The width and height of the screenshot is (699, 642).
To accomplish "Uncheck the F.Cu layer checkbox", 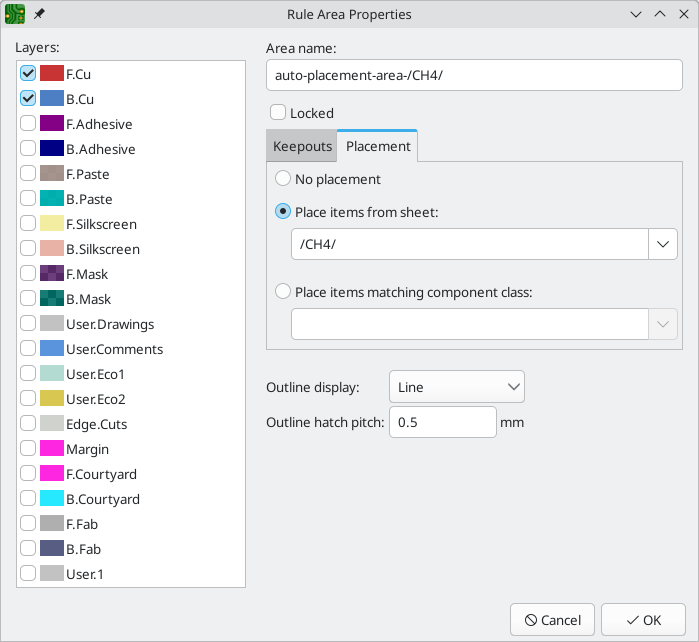I will coord(28,73).
